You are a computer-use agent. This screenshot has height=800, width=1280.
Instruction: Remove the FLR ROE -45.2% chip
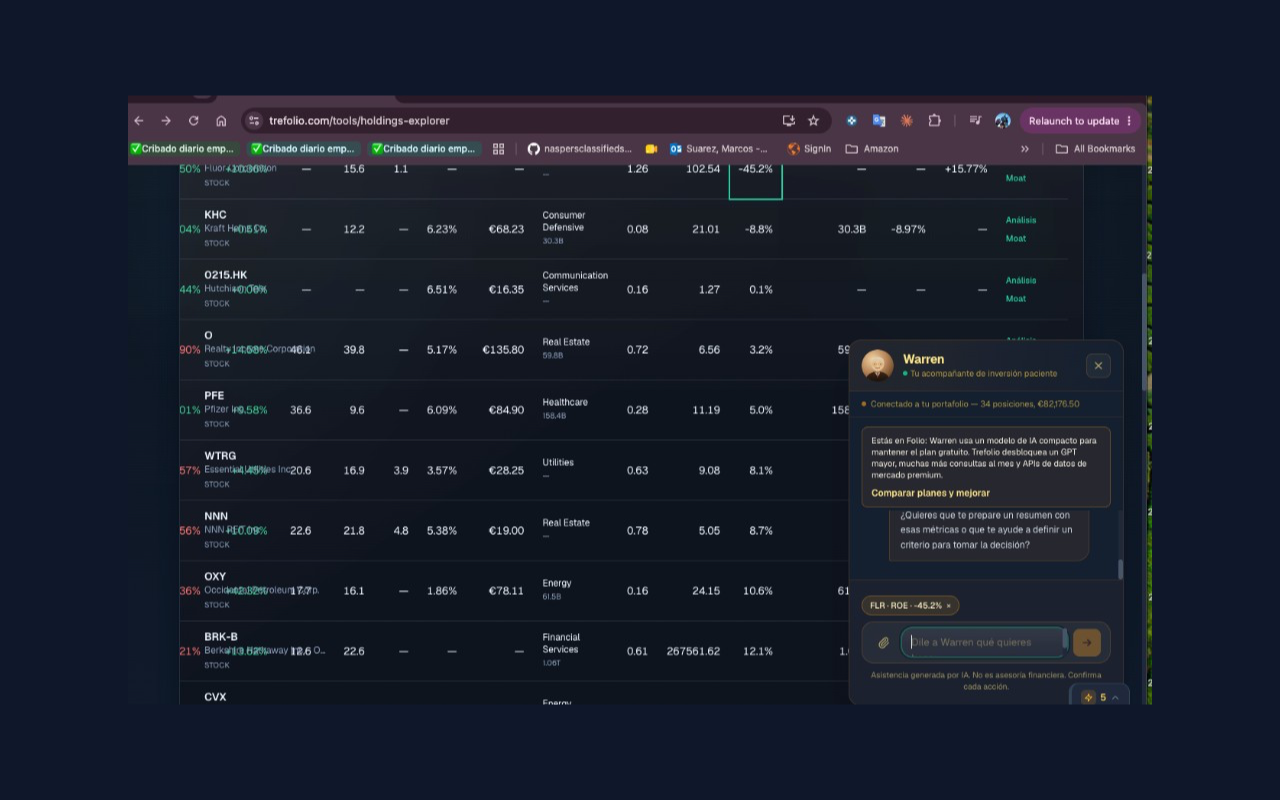pyautogui.click(x=949, y=606)
